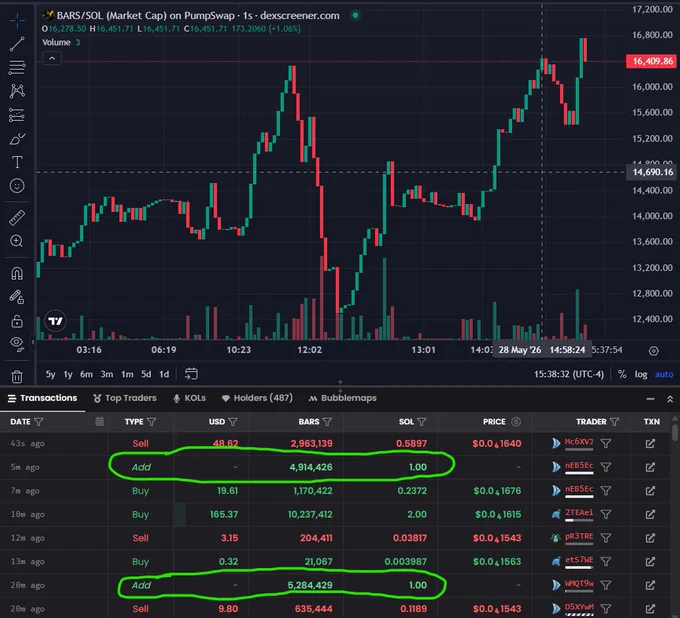Filter transactions by TRADER
Image resolution: width=680 pixels, height=618 pixels.
[x=614, y=422]
